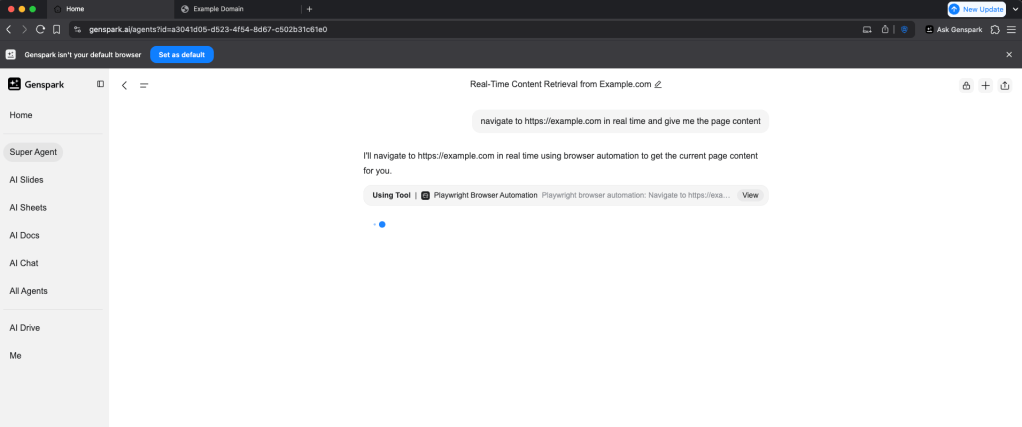
Task: Switch to the Home tab
Action: (x=111, y=9)
